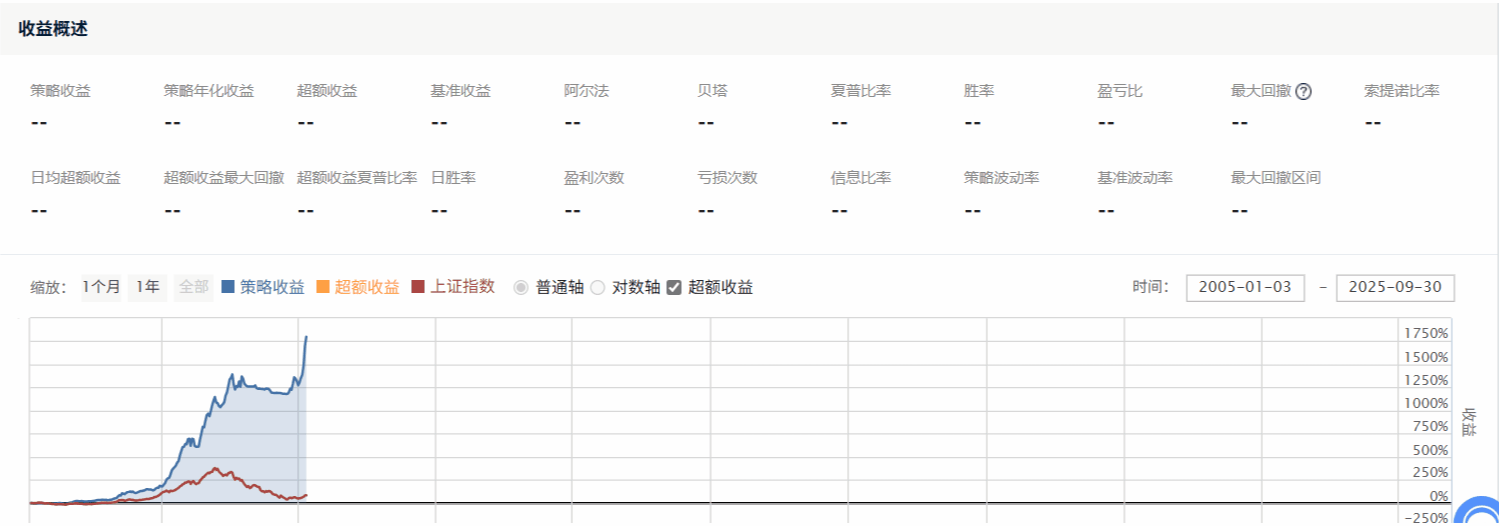Click the 收益概述 section heading
Screen dimensions: 1500x526
[x=53, y=29]
